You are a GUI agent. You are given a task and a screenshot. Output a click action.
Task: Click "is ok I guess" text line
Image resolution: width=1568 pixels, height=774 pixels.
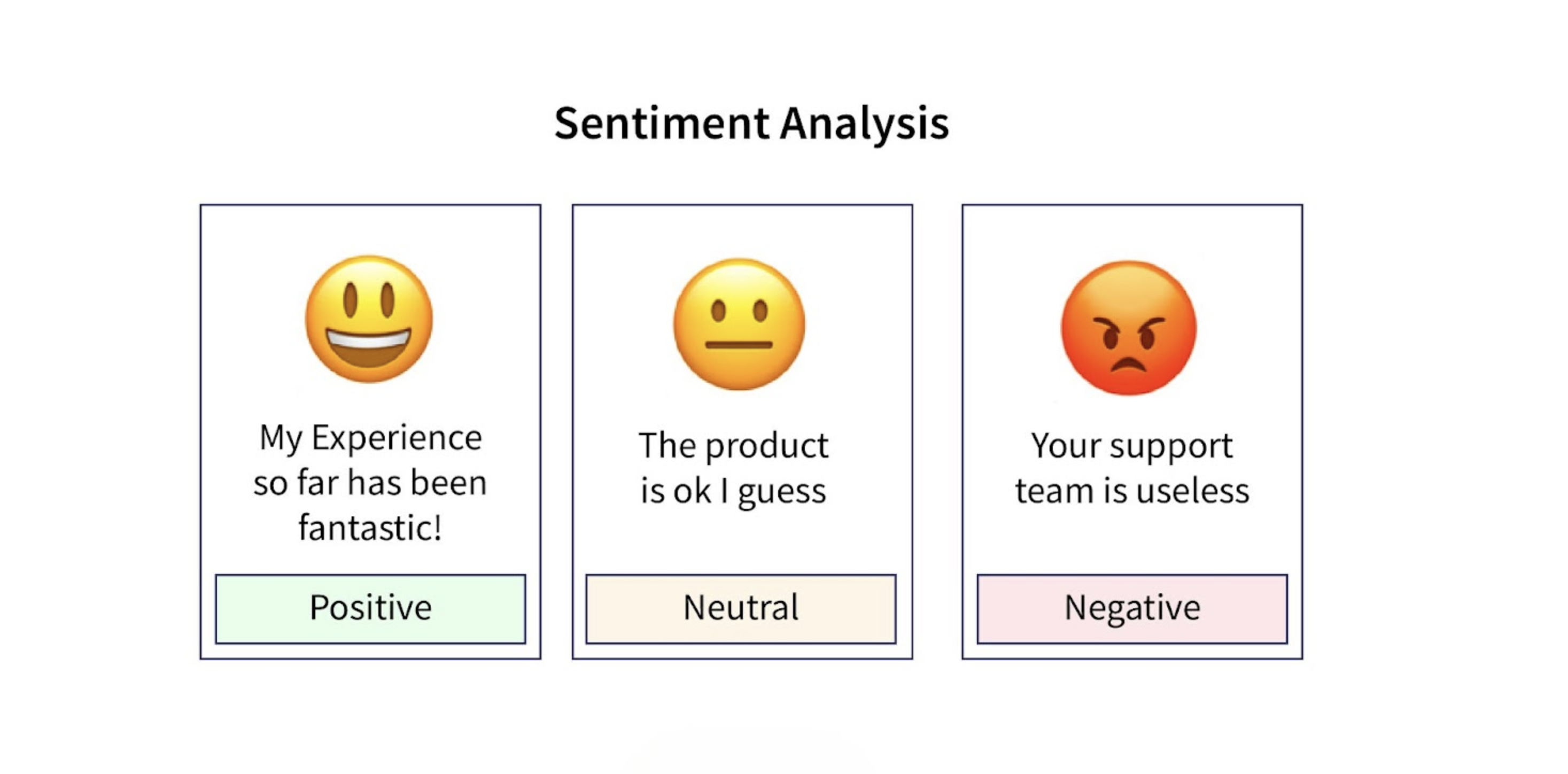click(733, 491)
